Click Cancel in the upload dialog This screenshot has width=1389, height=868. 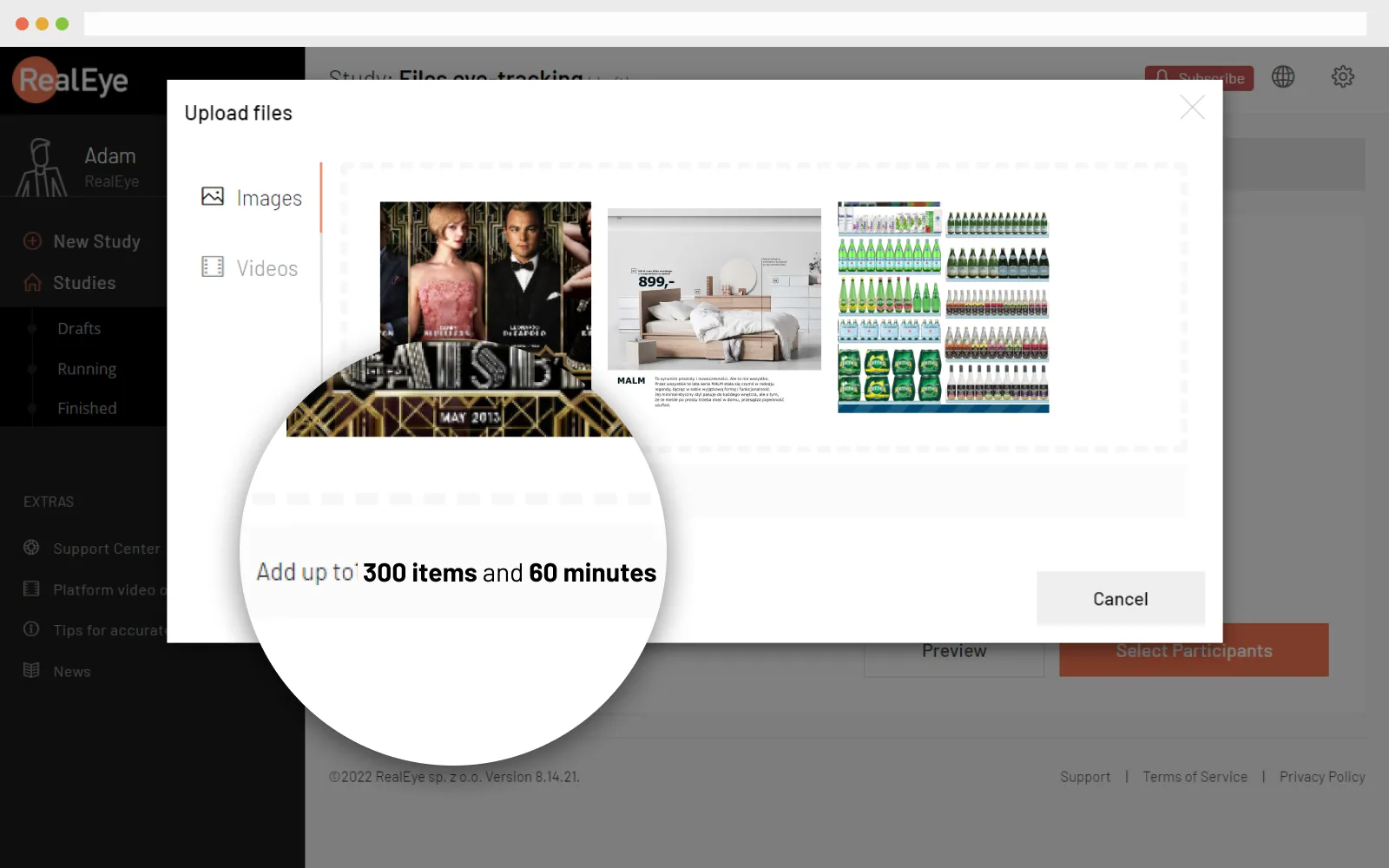[1120, 598]
